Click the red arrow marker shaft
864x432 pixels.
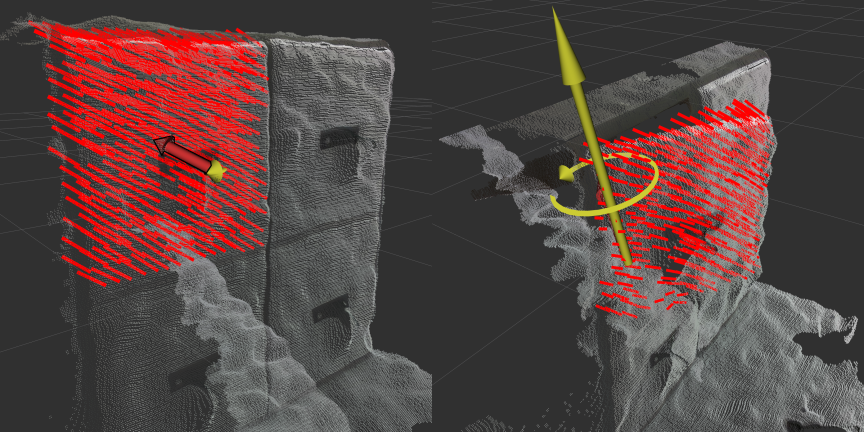pos(188,156)
